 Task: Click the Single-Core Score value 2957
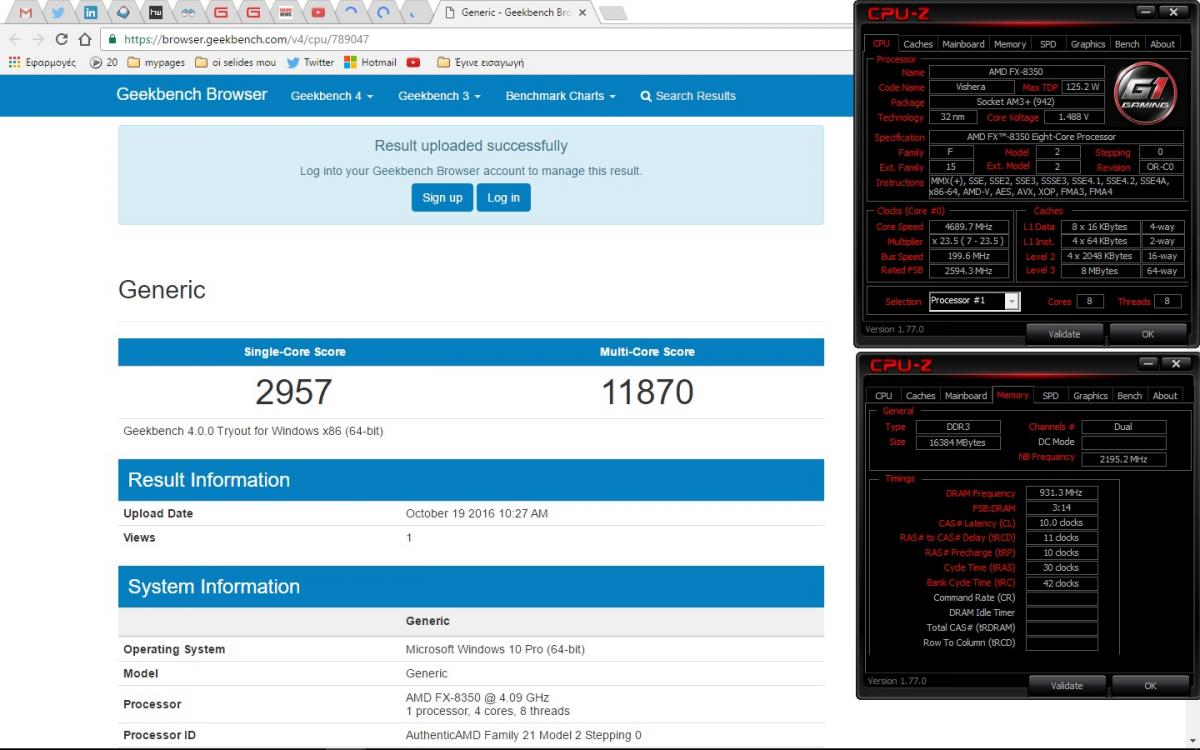pos(294,392)
